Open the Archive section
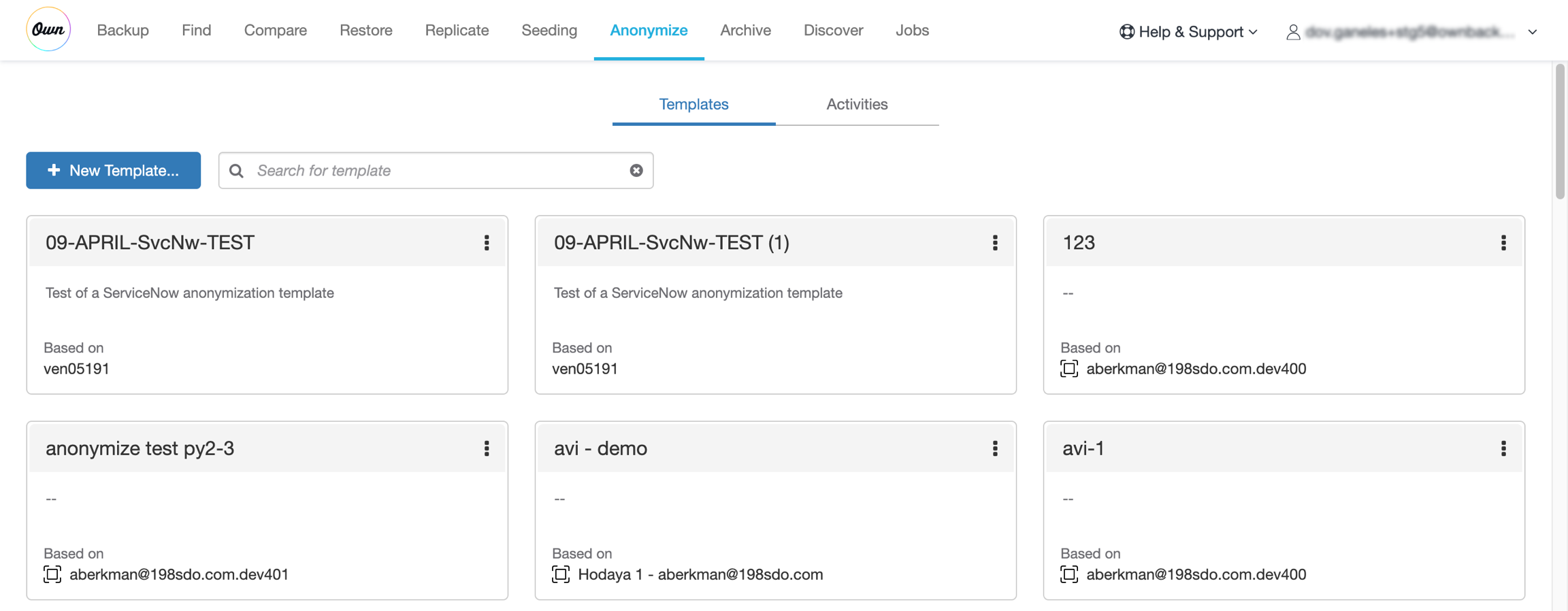The width and height of the screenshot is (1568, 611). click(x=745, y=30)
